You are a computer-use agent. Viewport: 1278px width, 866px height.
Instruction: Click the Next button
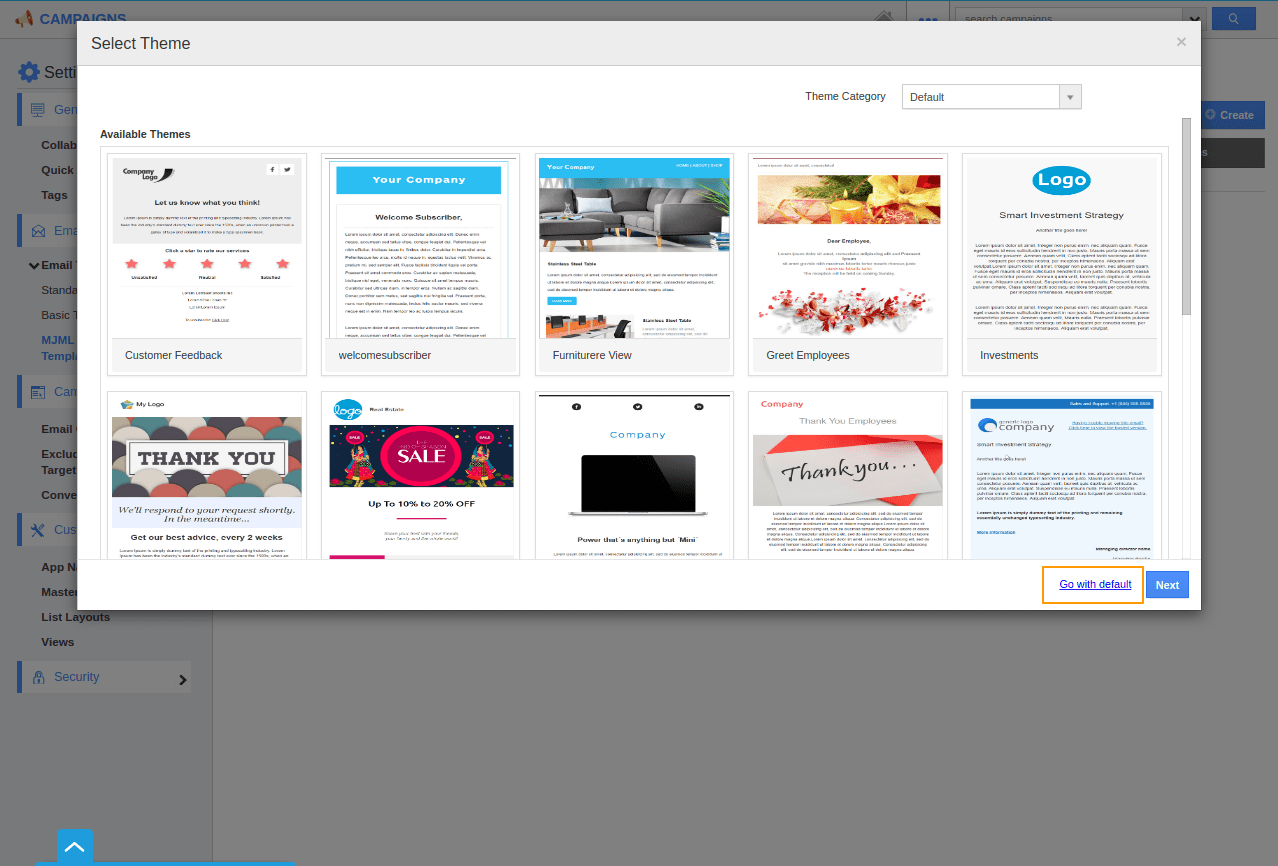pyautogui.click(x=1167, y=585)
